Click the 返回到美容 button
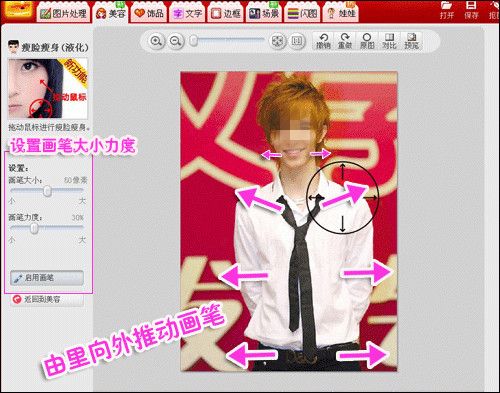The width and height of the screenshot is (500, 393). click(x=47, y=299)
